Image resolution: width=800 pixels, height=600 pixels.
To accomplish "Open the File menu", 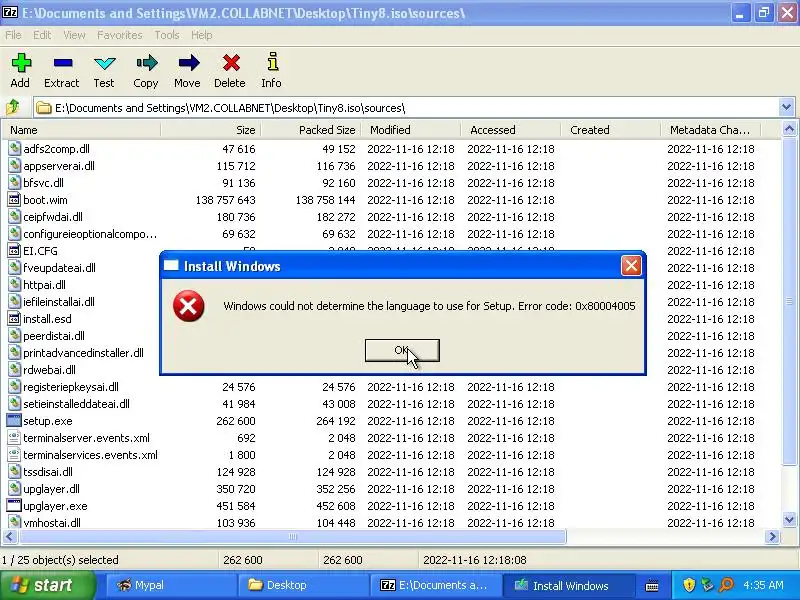I will point(13,35).
